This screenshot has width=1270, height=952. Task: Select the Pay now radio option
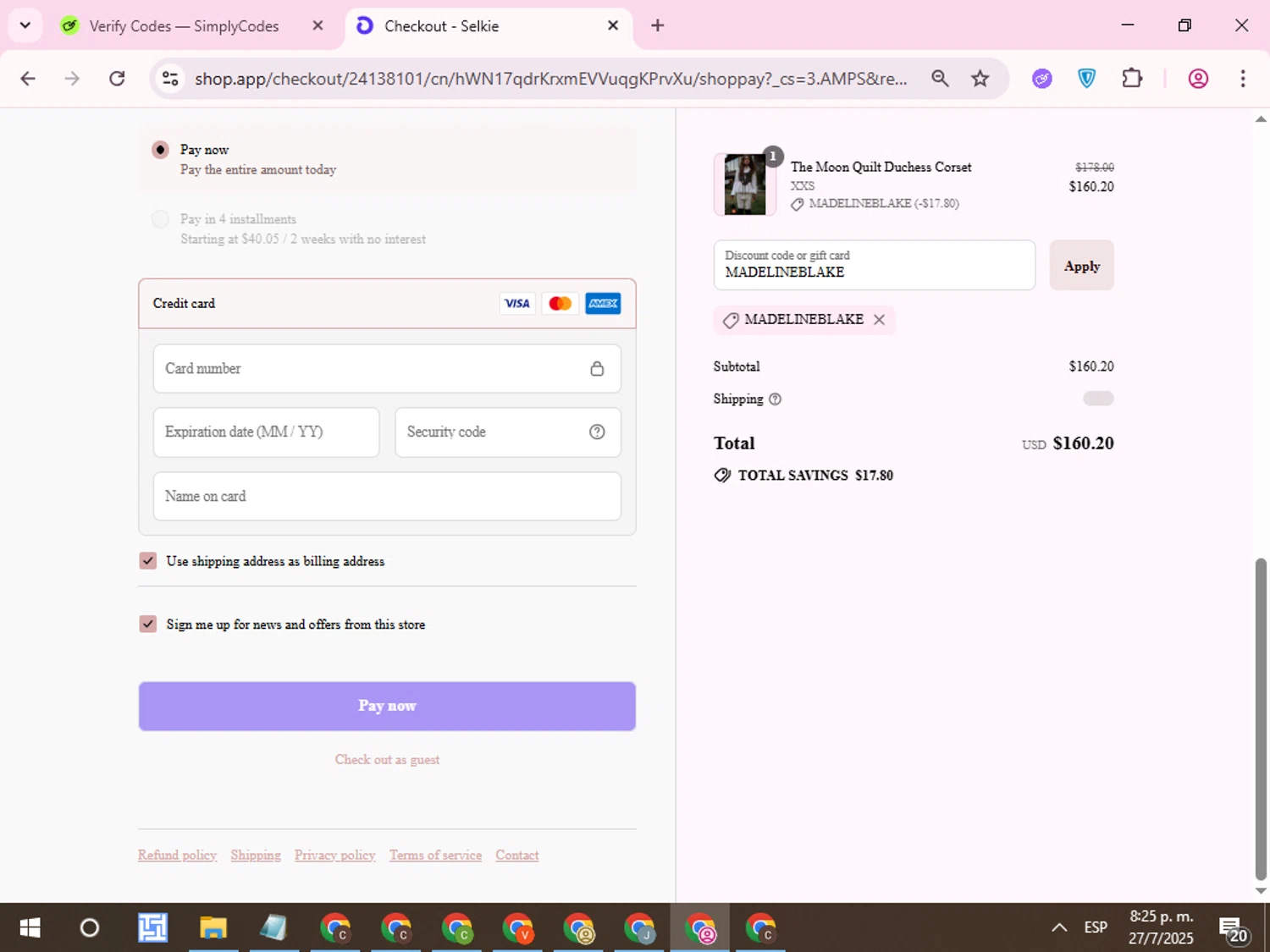[x=160, y=150]
